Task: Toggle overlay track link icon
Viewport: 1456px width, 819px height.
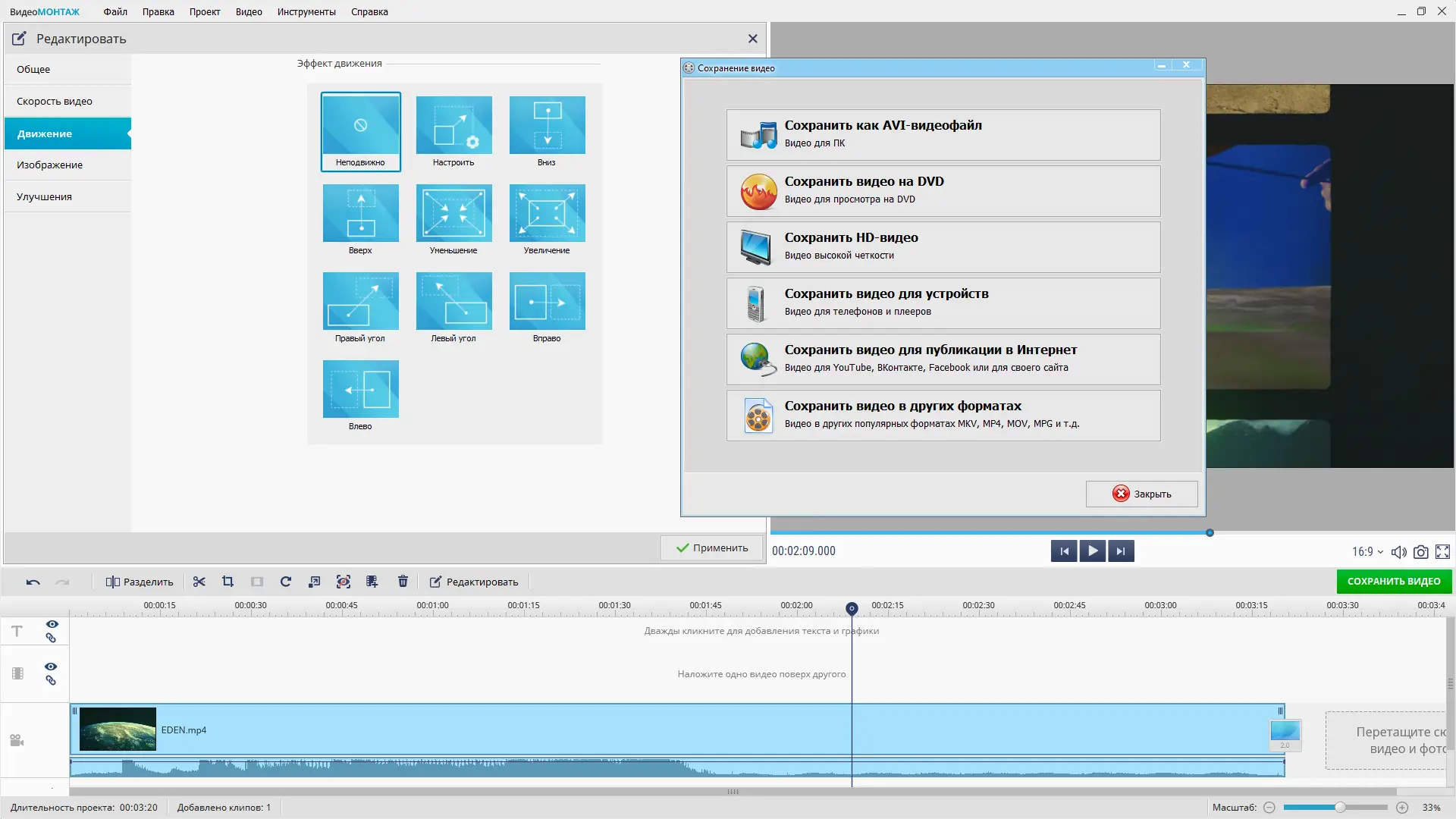Action: click(x=51, y=680)
